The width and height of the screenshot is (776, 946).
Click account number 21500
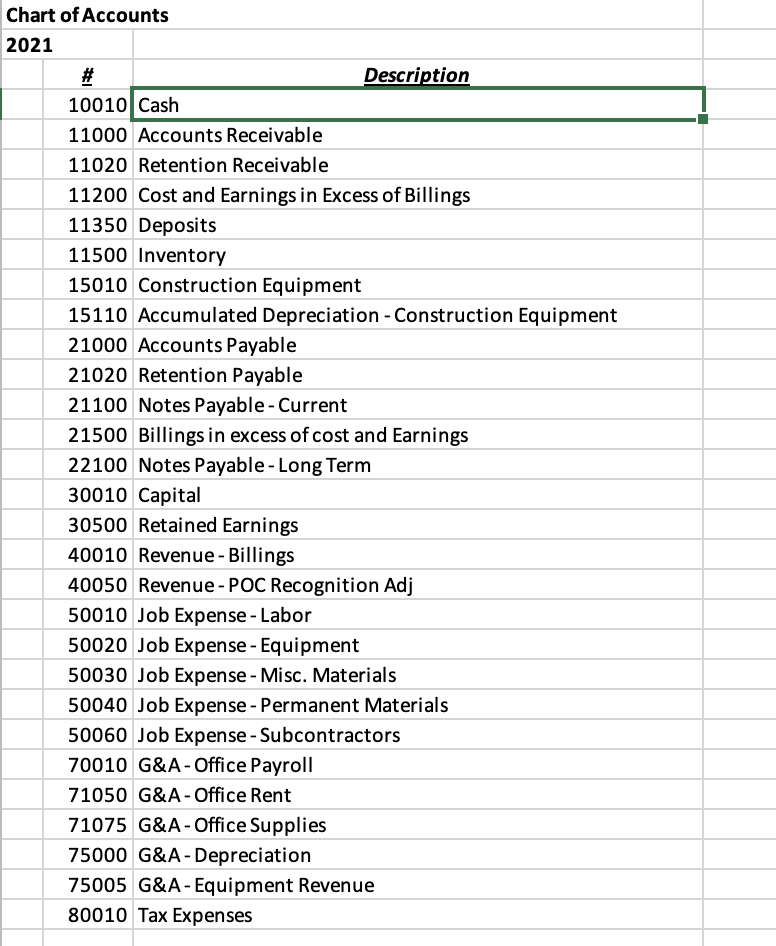tap(87, 435)
